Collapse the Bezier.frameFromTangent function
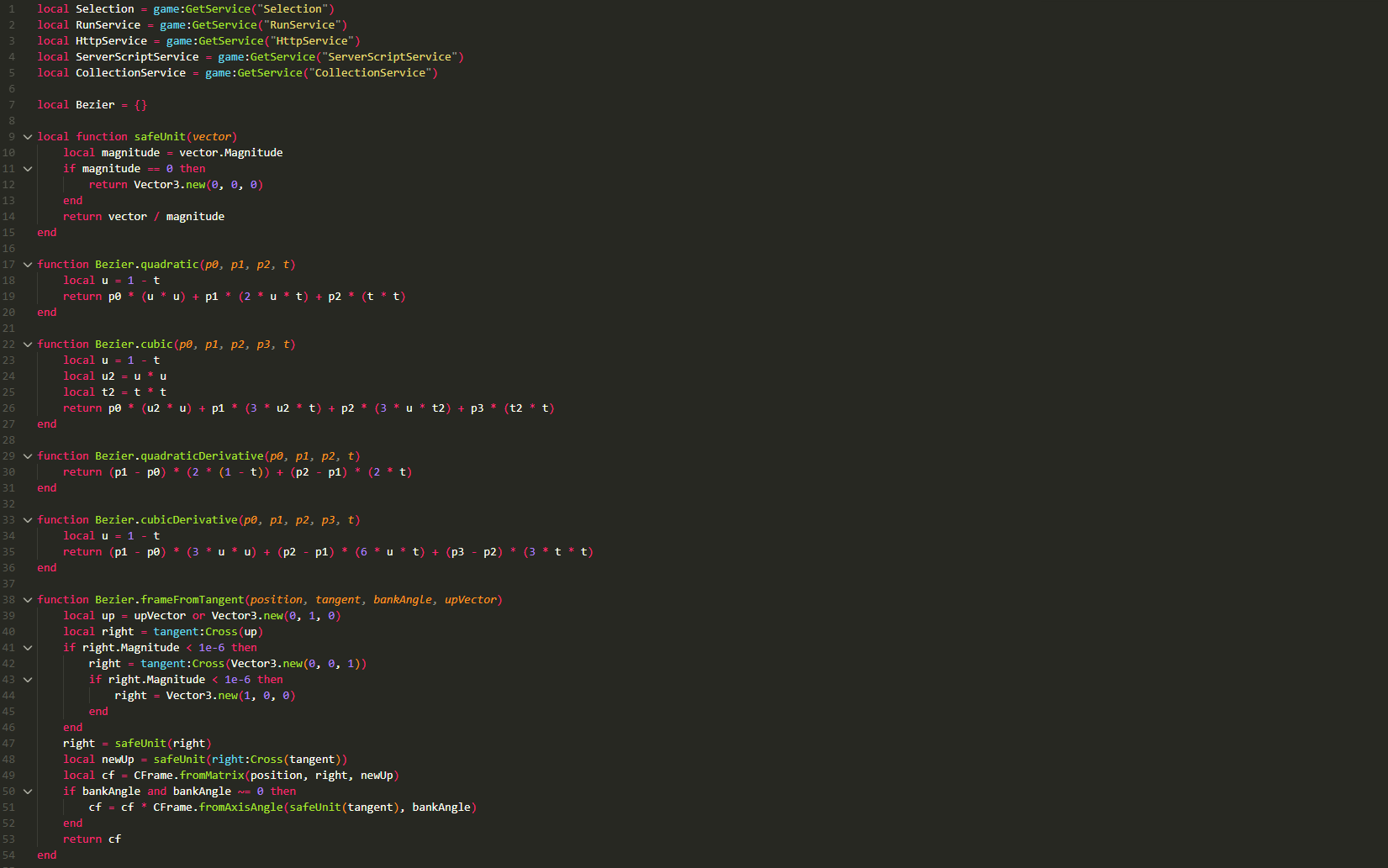 point(28,599)
